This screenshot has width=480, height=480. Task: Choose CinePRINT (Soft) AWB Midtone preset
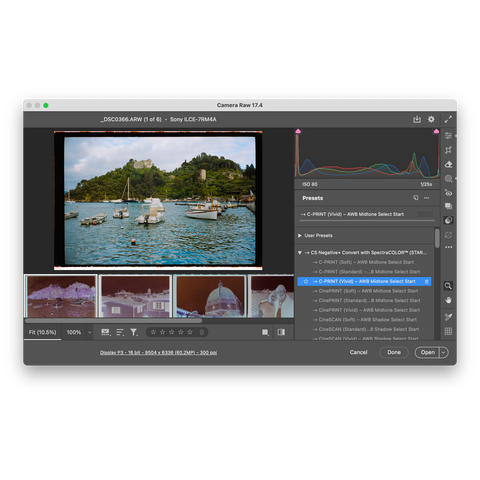point(365,291)
